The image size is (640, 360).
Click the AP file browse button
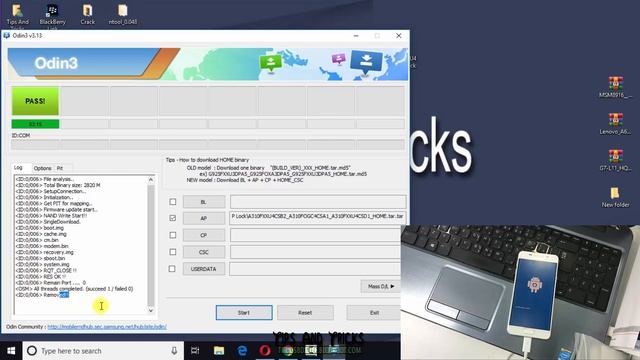(x=204, y=218)
